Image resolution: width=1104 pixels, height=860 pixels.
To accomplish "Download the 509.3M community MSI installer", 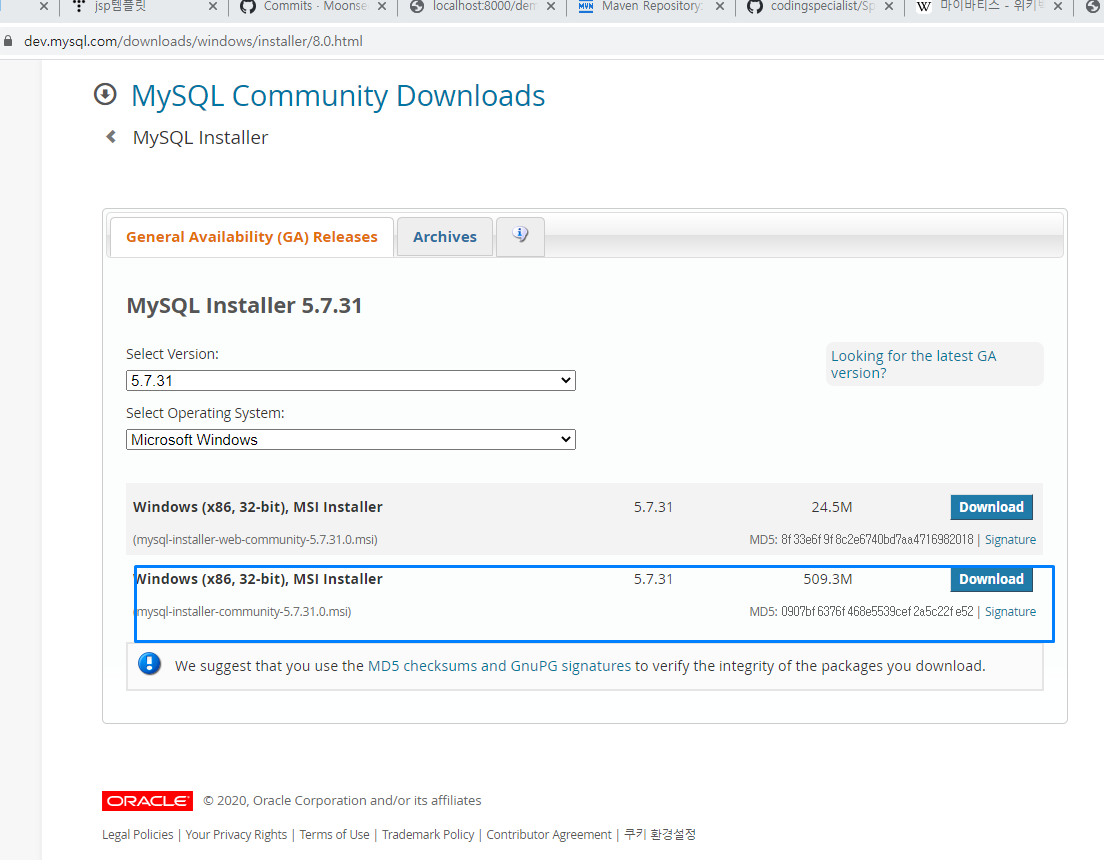I will pyautogui.click(x=991, y=579).
